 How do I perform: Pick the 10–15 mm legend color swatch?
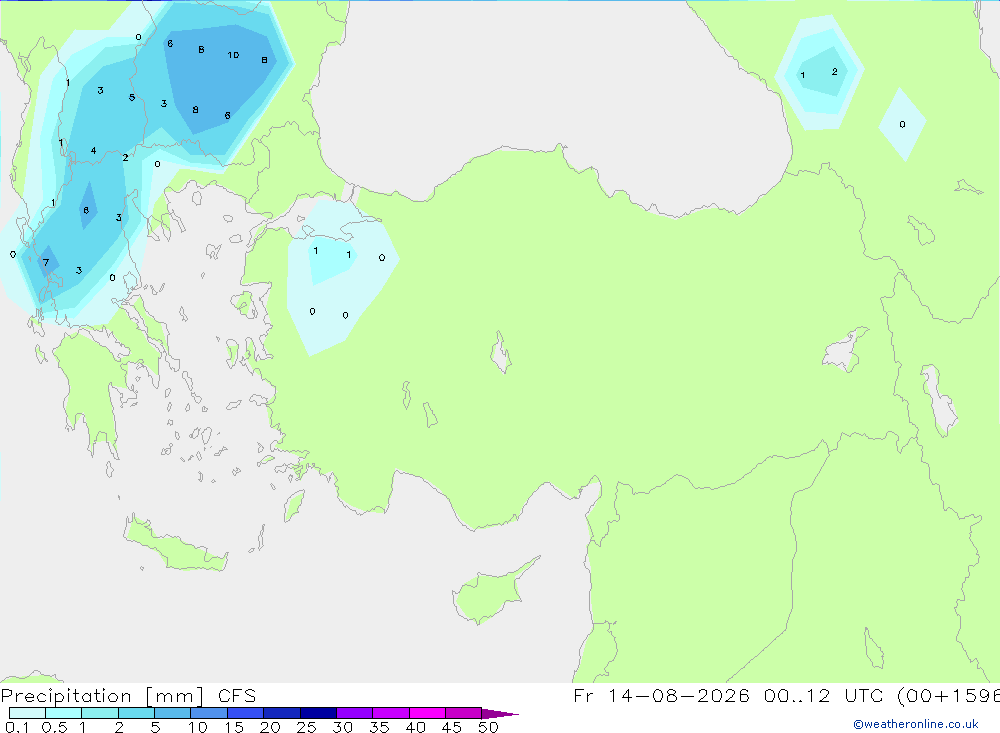209,713
